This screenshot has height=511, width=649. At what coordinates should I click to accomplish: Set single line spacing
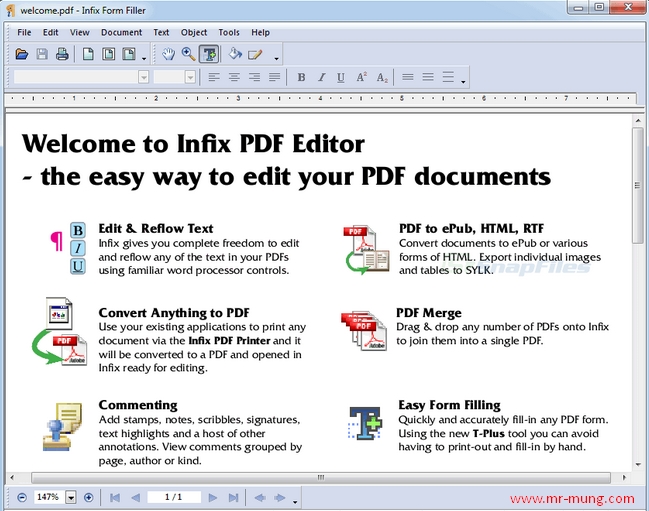tap(408, 77)
